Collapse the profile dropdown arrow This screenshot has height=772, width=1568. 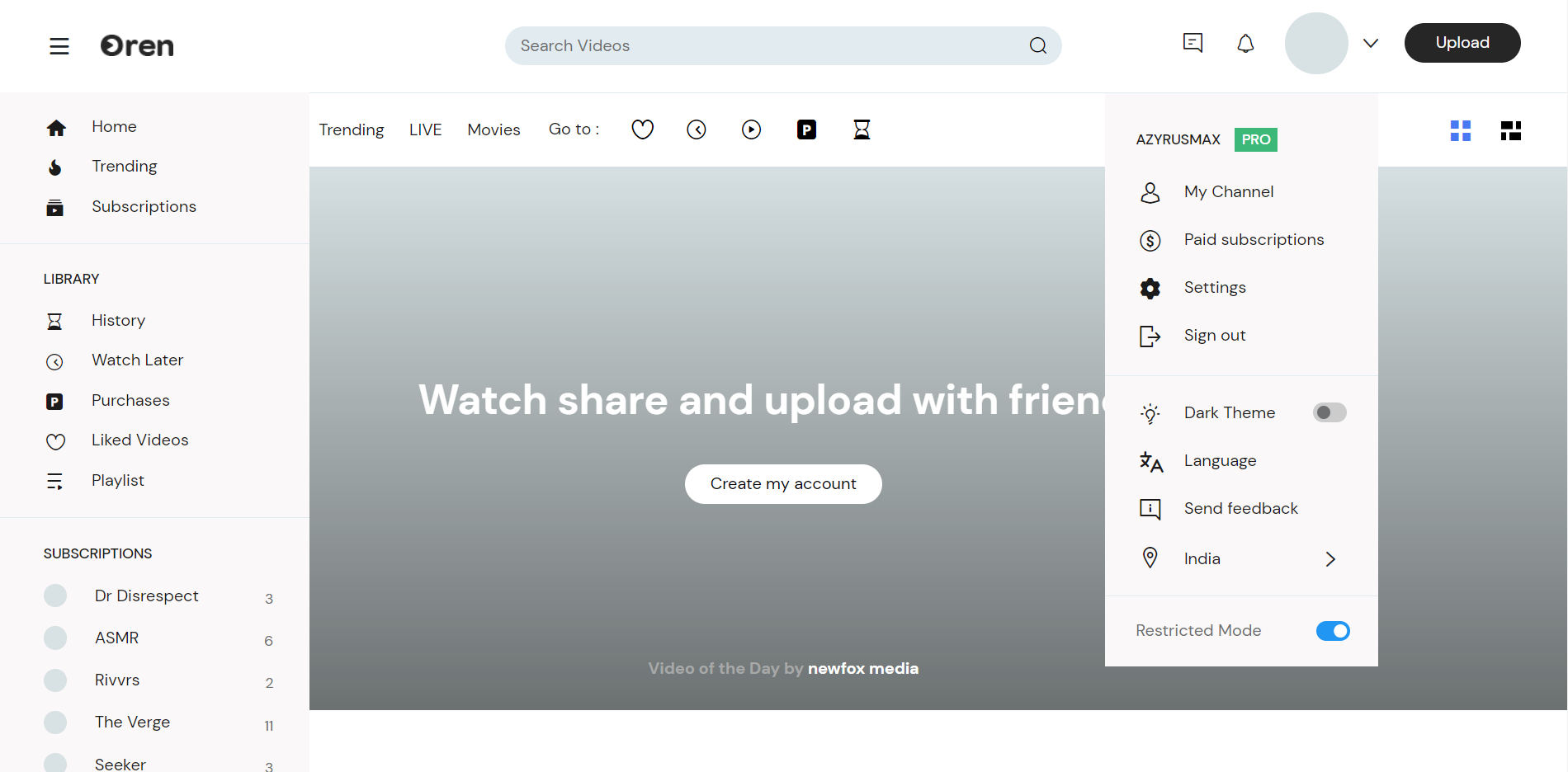point(1370,44)
